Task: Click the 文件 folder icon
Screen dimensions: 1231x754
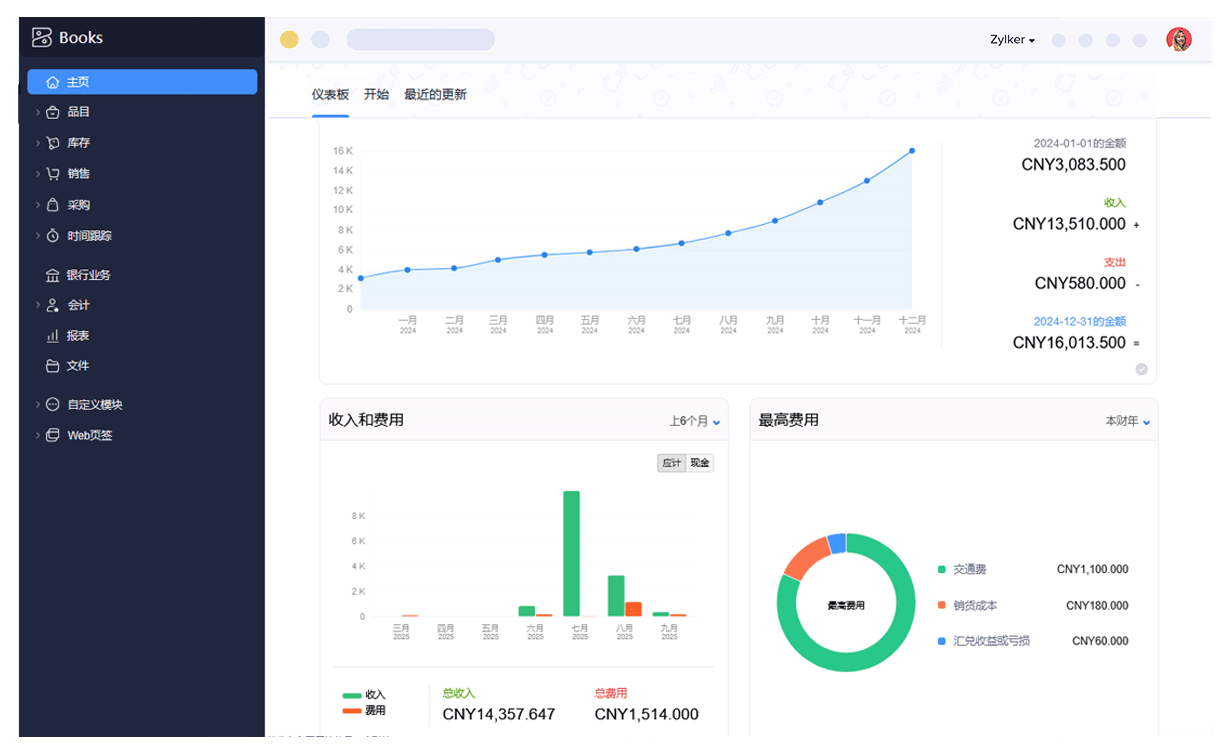Action: tap(53, 366)
